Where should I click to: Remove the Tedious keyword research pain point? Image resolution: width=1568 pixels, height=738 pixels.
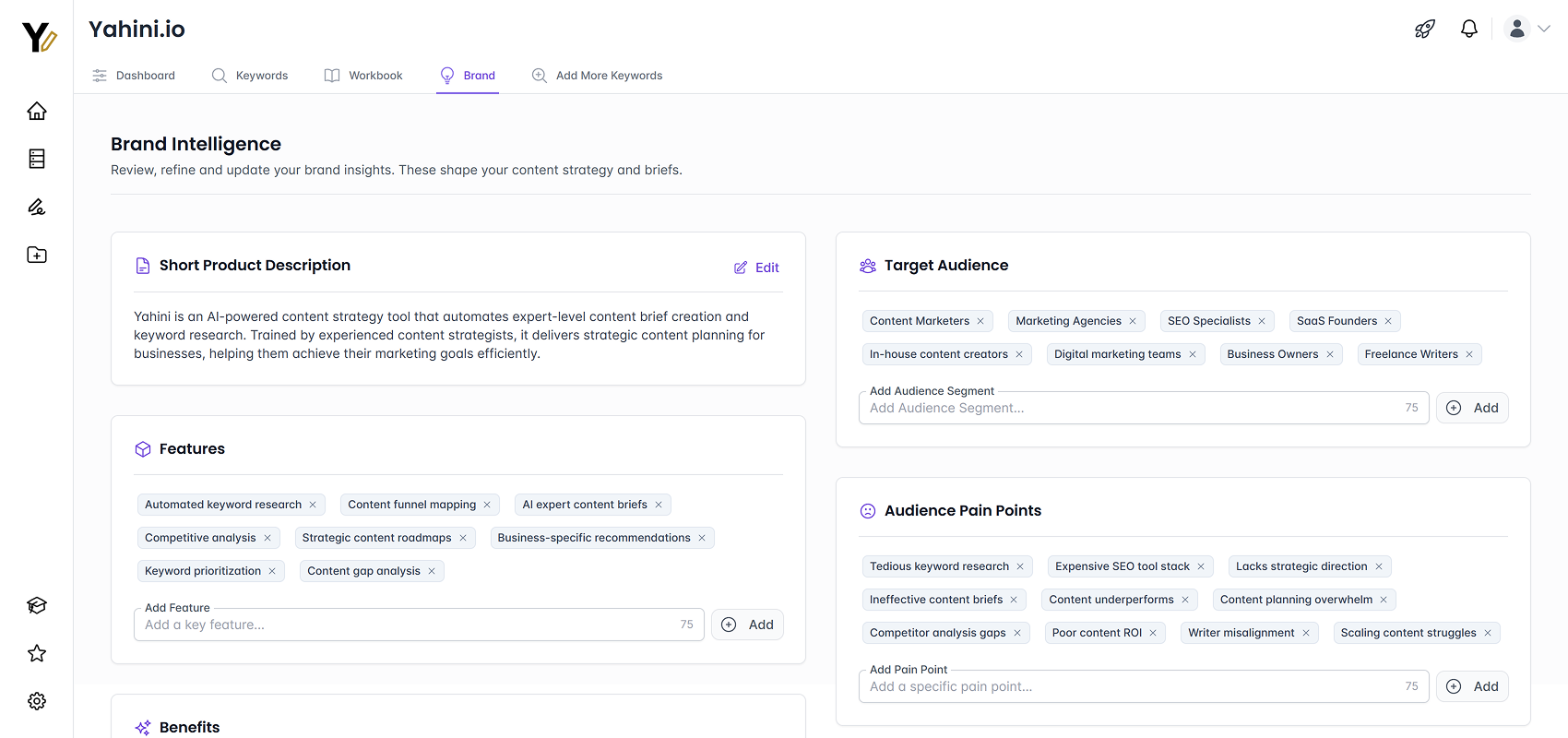(x=1020, y=566)
